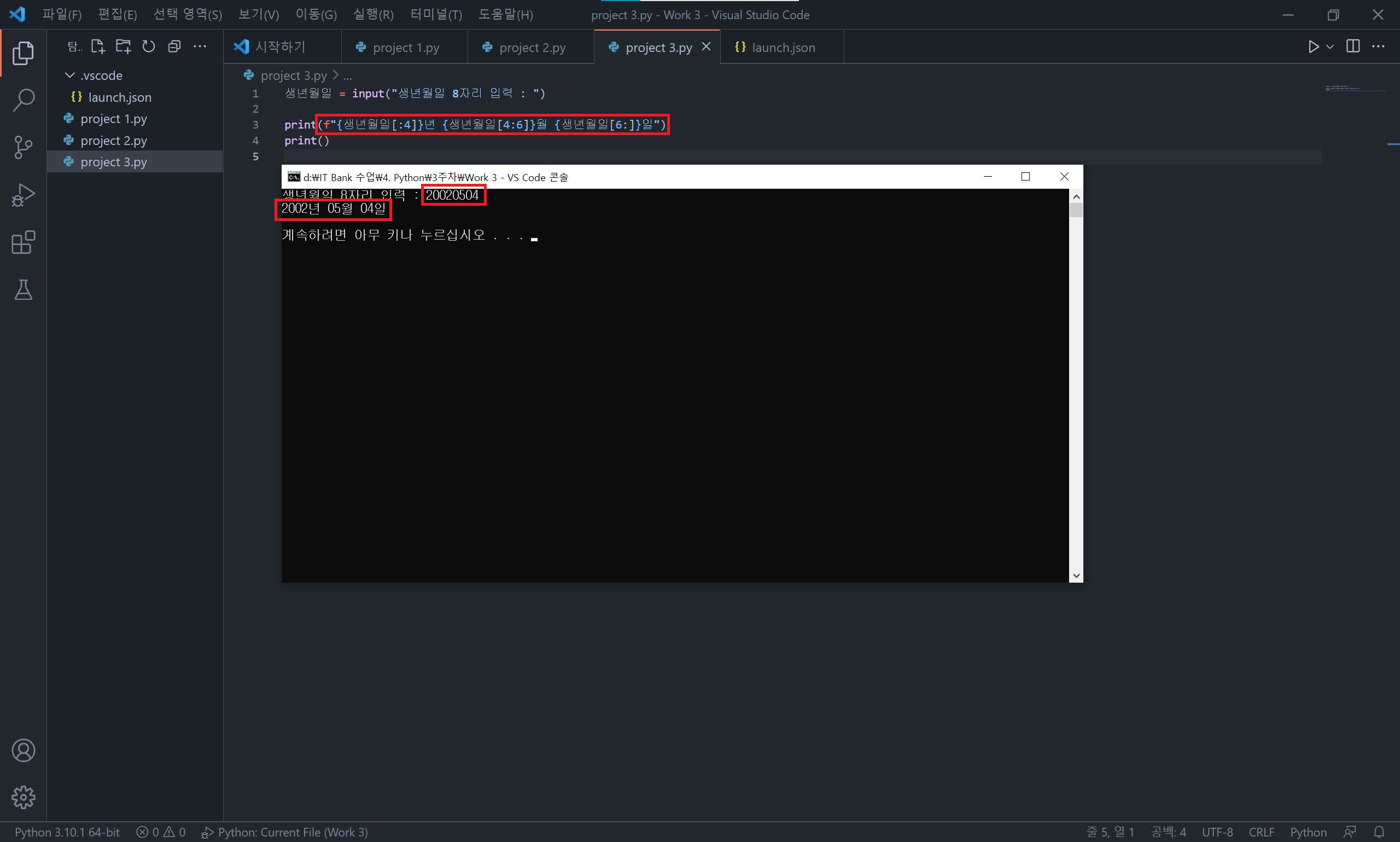Run the Python file with play button
This screenshot has height=842, width=1400.
(1312, 47)
